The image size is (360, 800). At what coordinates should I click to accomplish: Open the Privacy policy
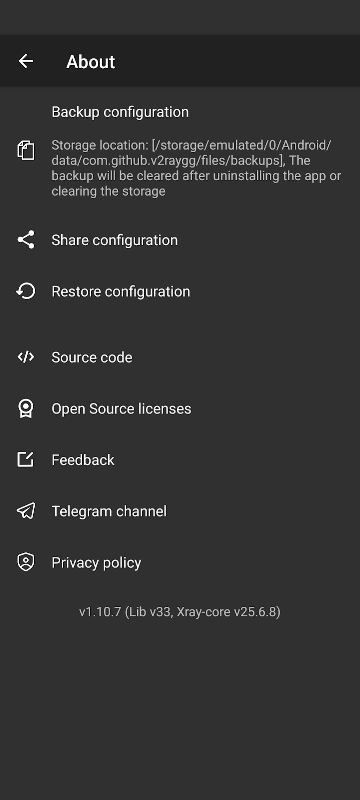coord(180,562)
